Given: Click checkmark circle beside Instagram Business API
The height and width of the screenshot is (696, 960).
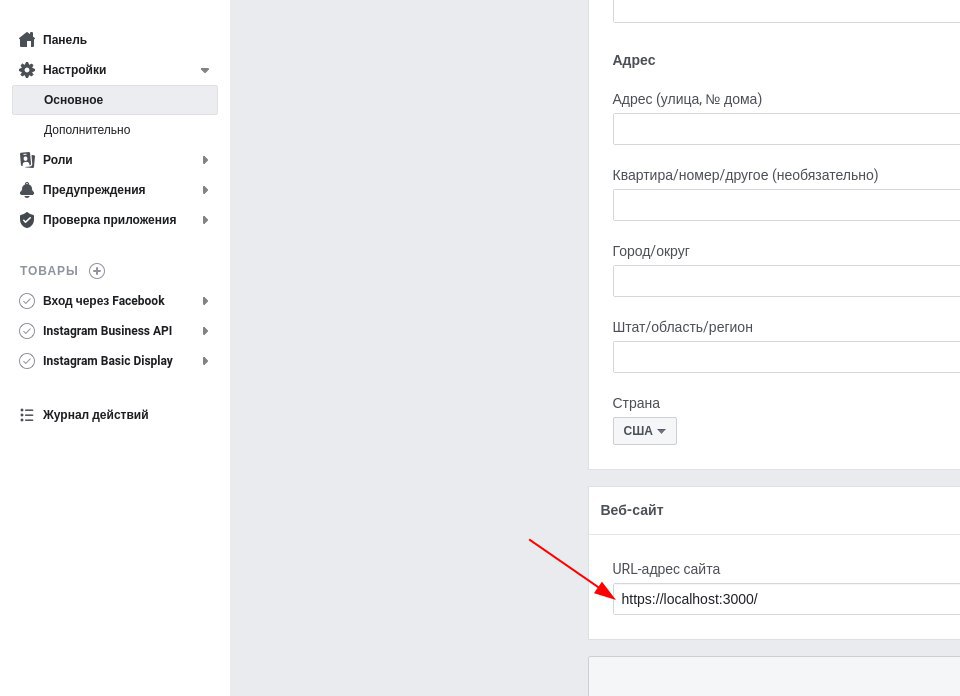Looking at the screenshot, I should tap(27, 331).
